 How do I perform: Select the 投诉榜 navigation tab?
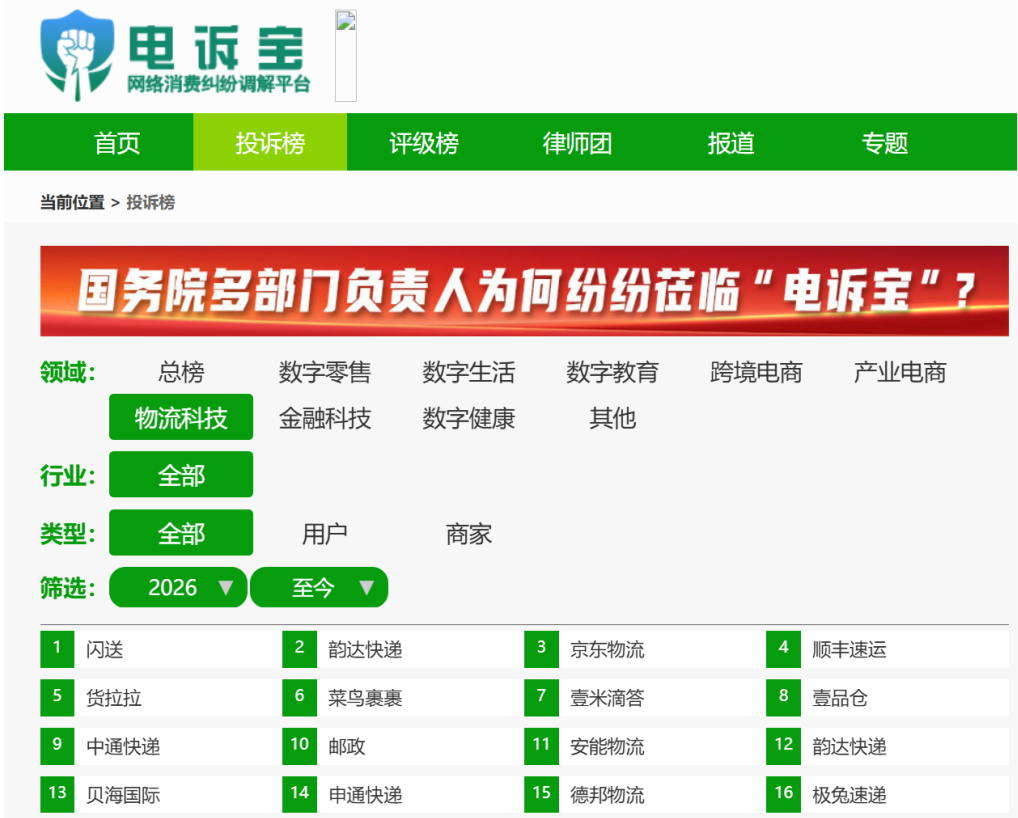tap(270, 143)
